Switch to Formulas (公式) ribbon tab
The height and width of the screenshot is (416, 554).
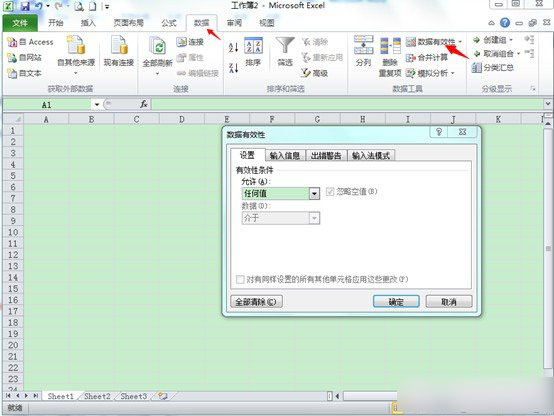pyautogui.click(x=169, y=23)
